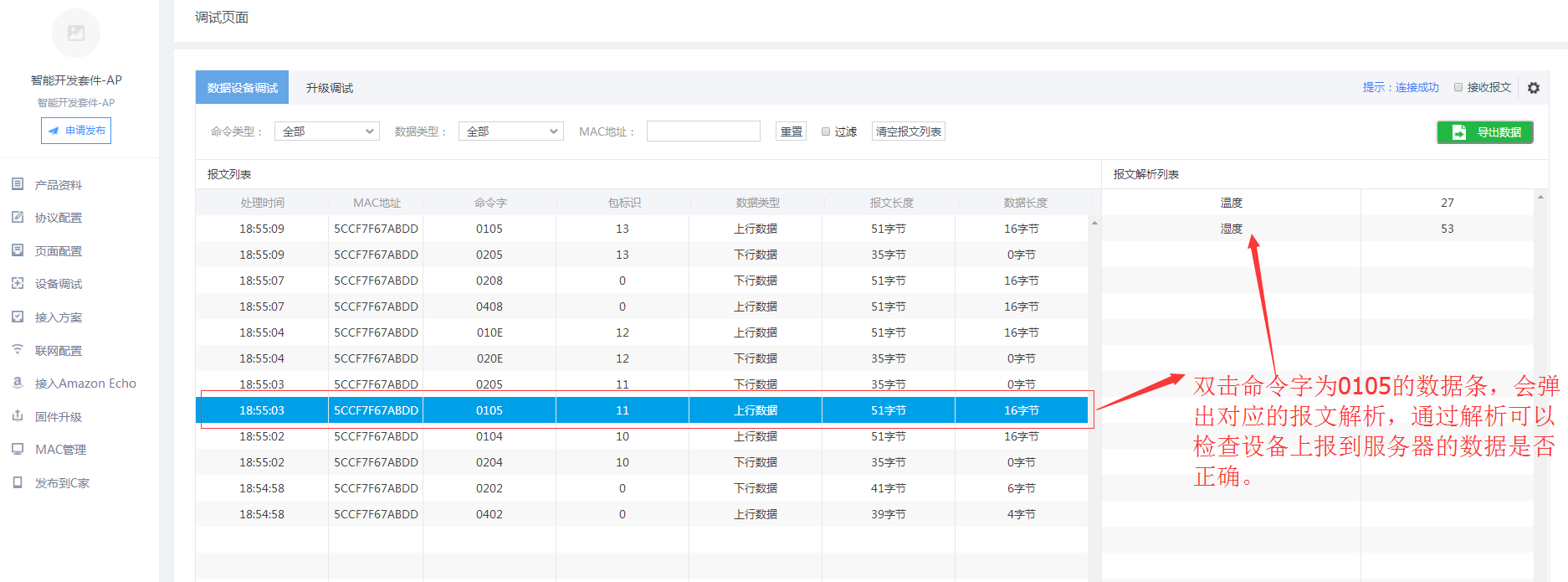Open the 命令类型 dropdown
The height and width of the screenshot is (582, 1568).
(327, 131)
